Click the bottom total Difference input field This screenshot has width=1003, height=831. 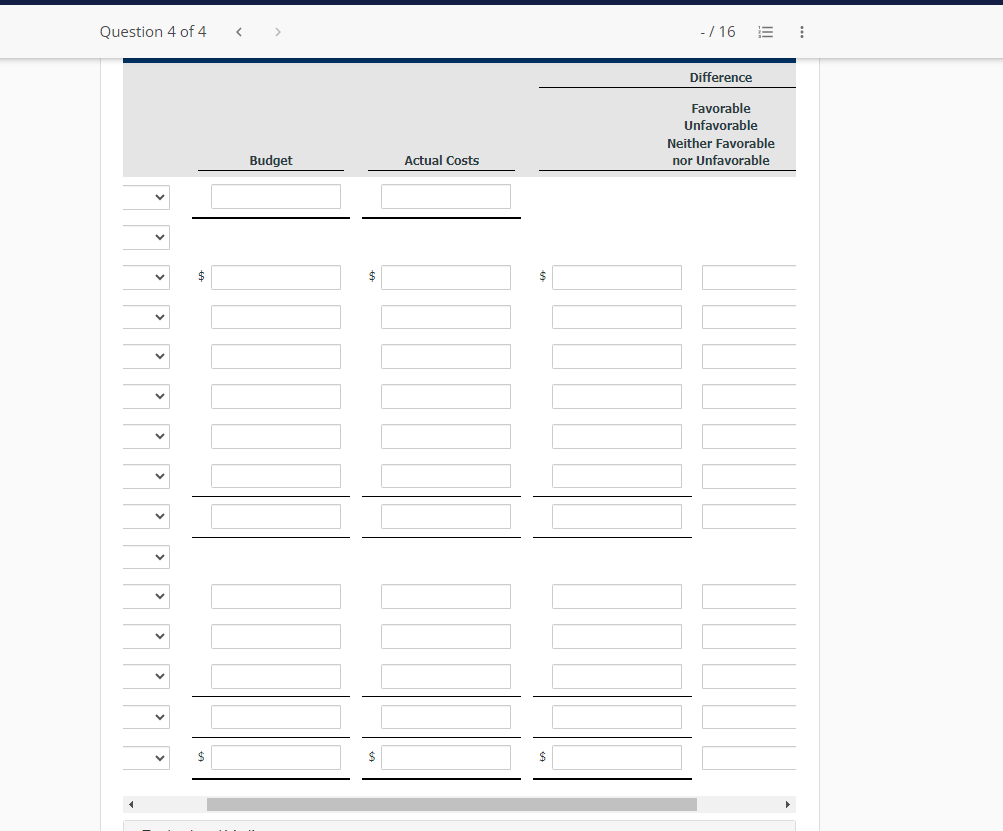[616, 756]
